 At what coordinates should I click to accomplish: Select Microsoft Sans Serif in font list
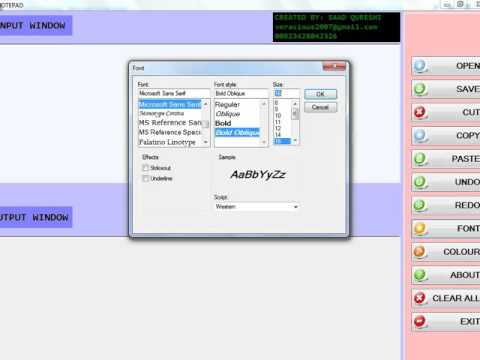170,104
